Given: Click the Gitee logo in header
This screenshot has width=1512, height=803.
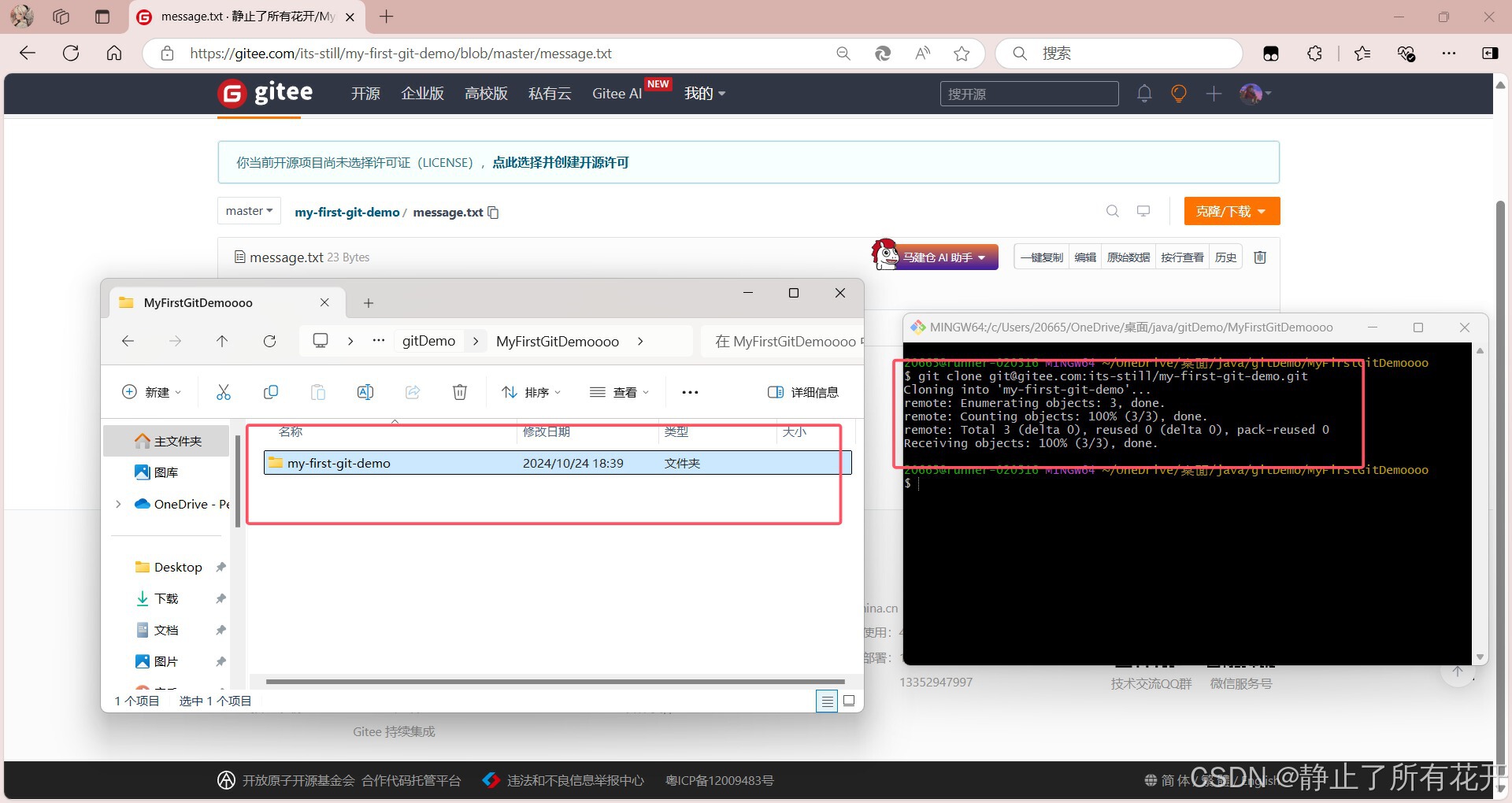Looking at the screenshot, I should [x=265, y=94].
